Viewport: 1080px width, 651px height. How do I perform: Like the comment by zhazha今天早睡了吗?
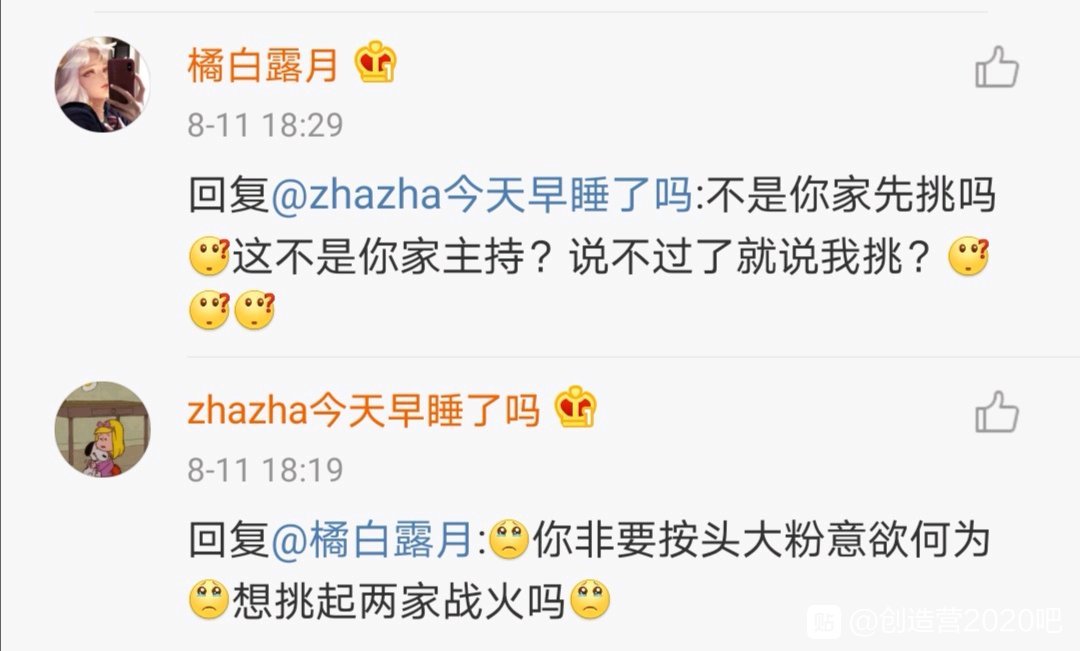[x=997, y=412]
